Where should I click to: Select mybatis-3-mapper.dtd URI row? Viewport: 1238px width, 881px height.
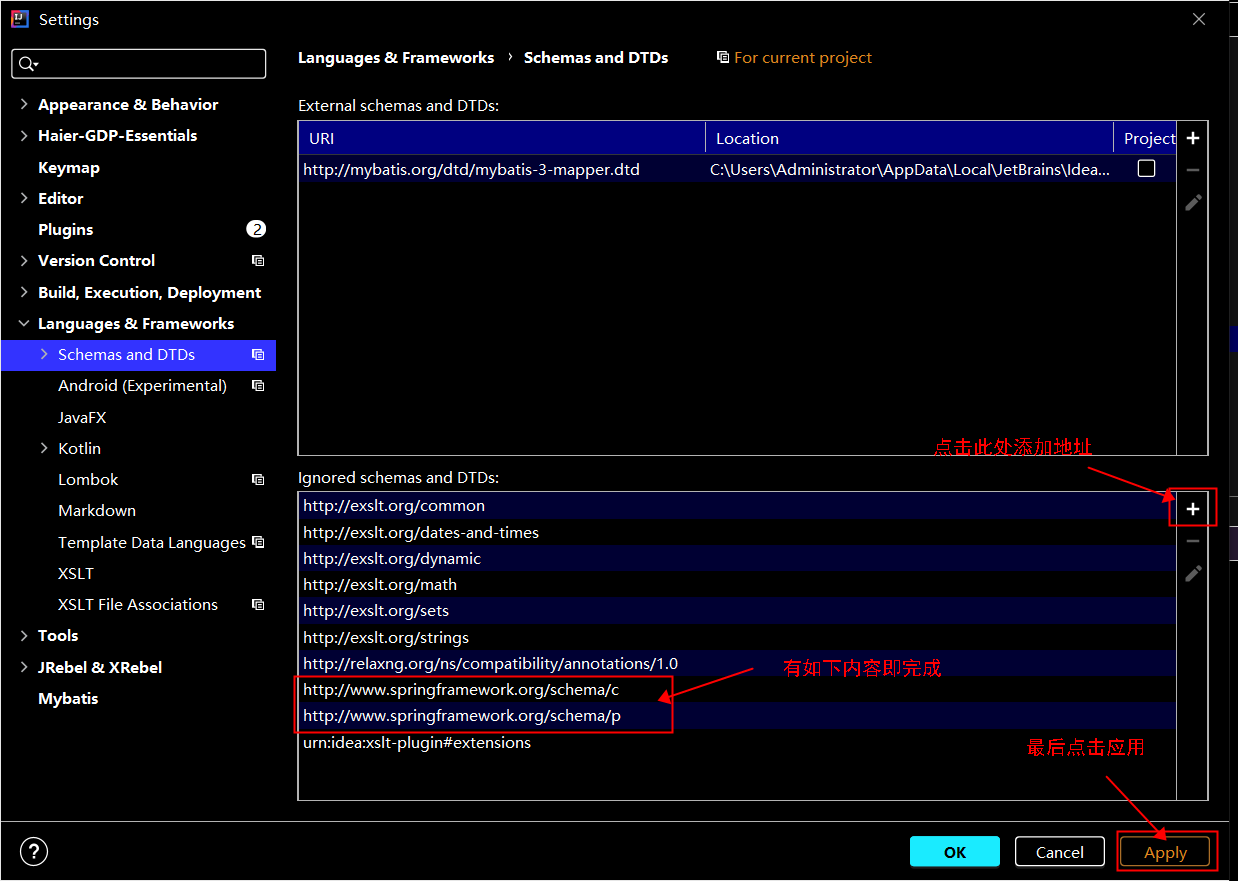tap(502, 169)
